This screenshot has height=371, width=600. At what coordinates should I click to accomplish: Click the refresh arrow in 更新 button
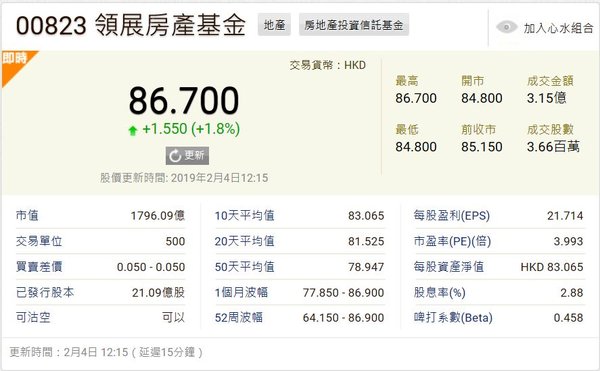click(175, 156)
